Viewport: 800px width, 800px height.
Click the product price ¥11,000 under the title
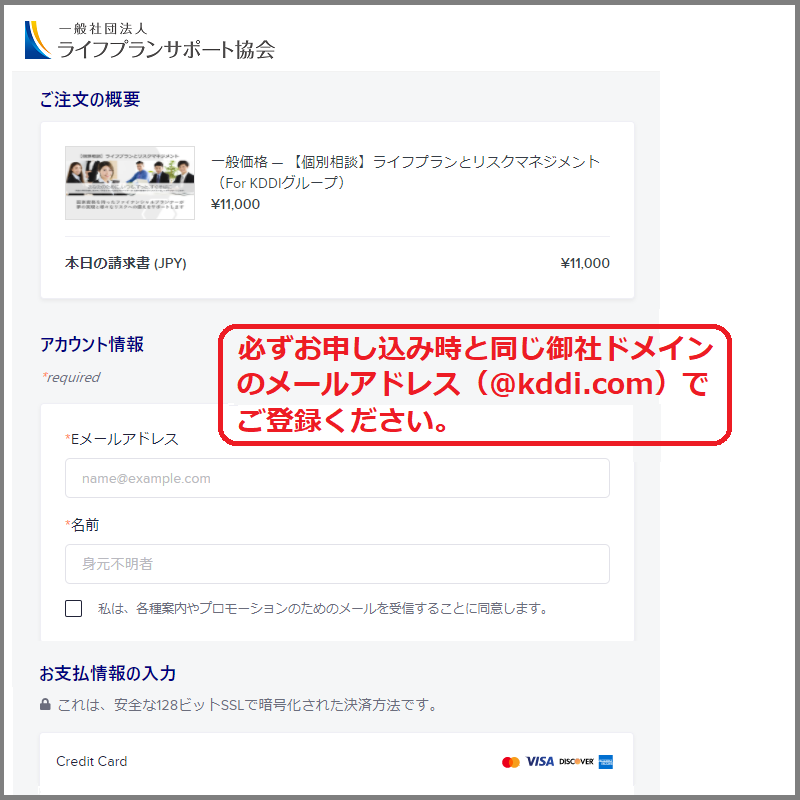click(x=236, y=204)
